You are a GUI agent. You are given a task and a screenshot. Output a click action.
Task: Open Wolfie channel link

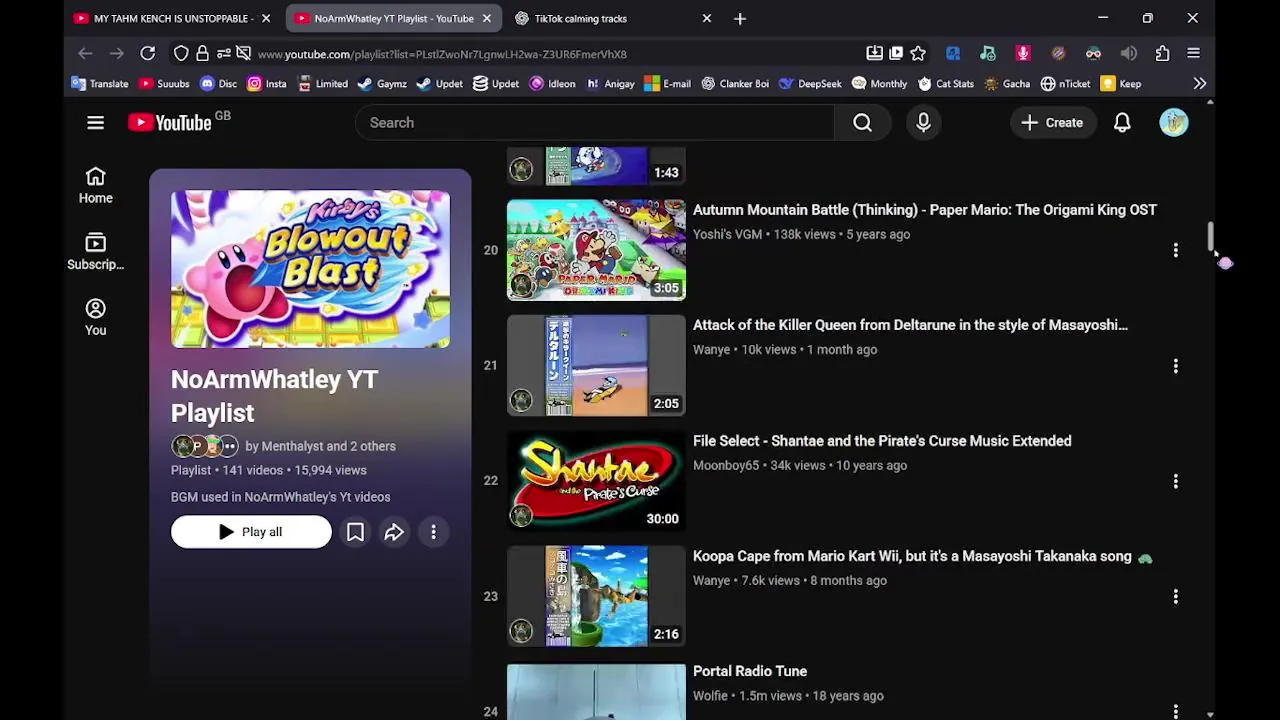pos(710,696)
